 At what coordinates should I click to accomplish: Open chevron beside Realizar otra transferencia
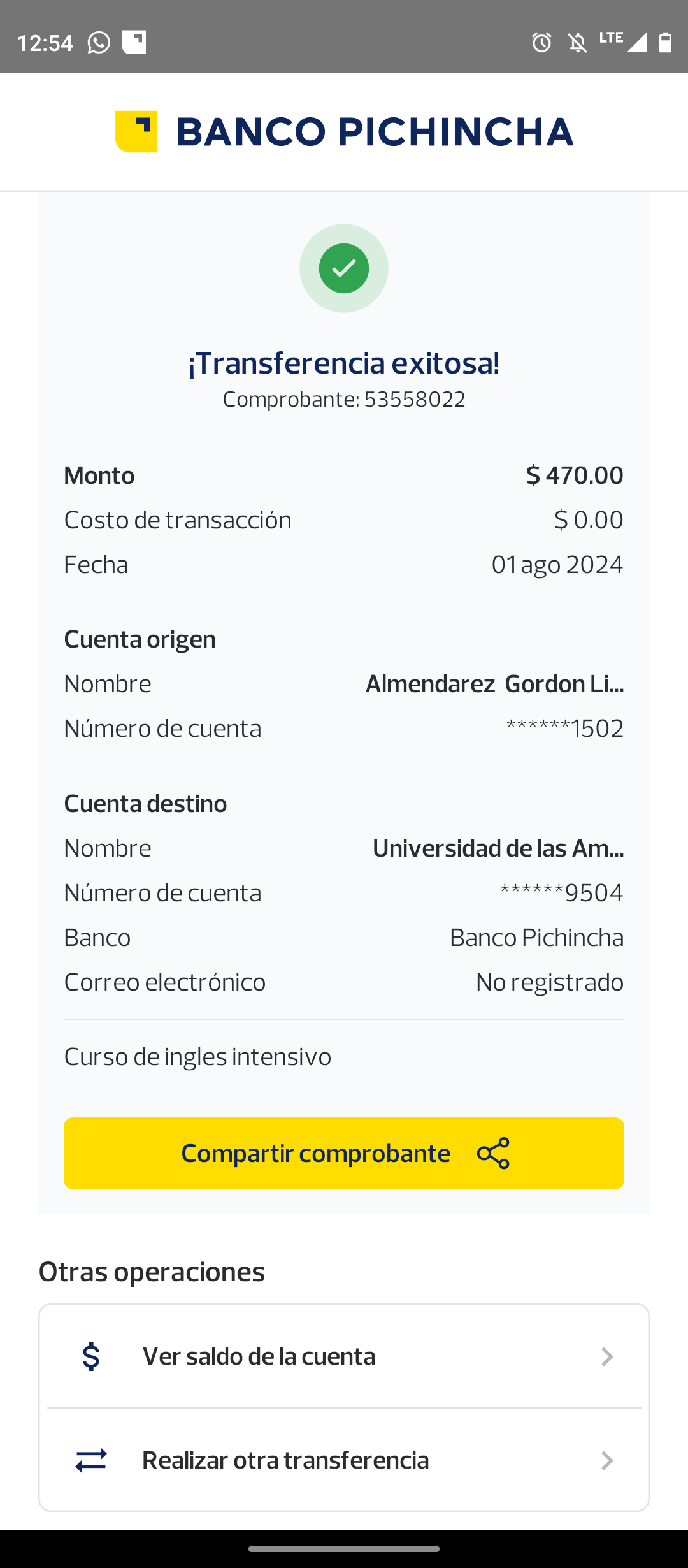(x=607, y=1460)
